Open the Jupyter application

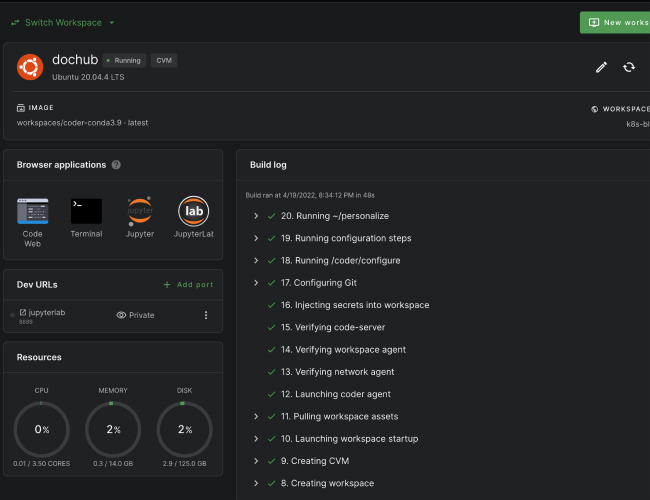tap(140, 211)
